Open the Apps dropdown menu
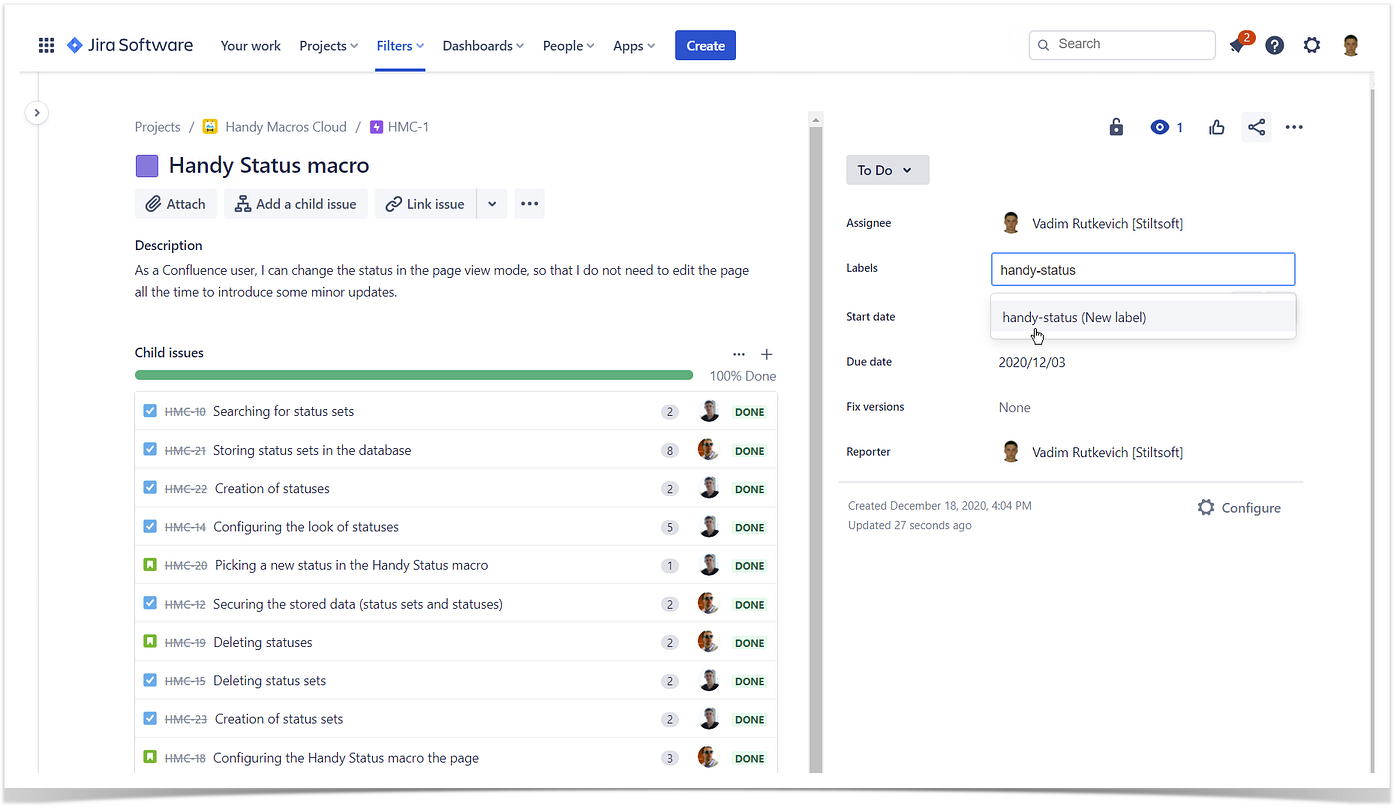 634,46
